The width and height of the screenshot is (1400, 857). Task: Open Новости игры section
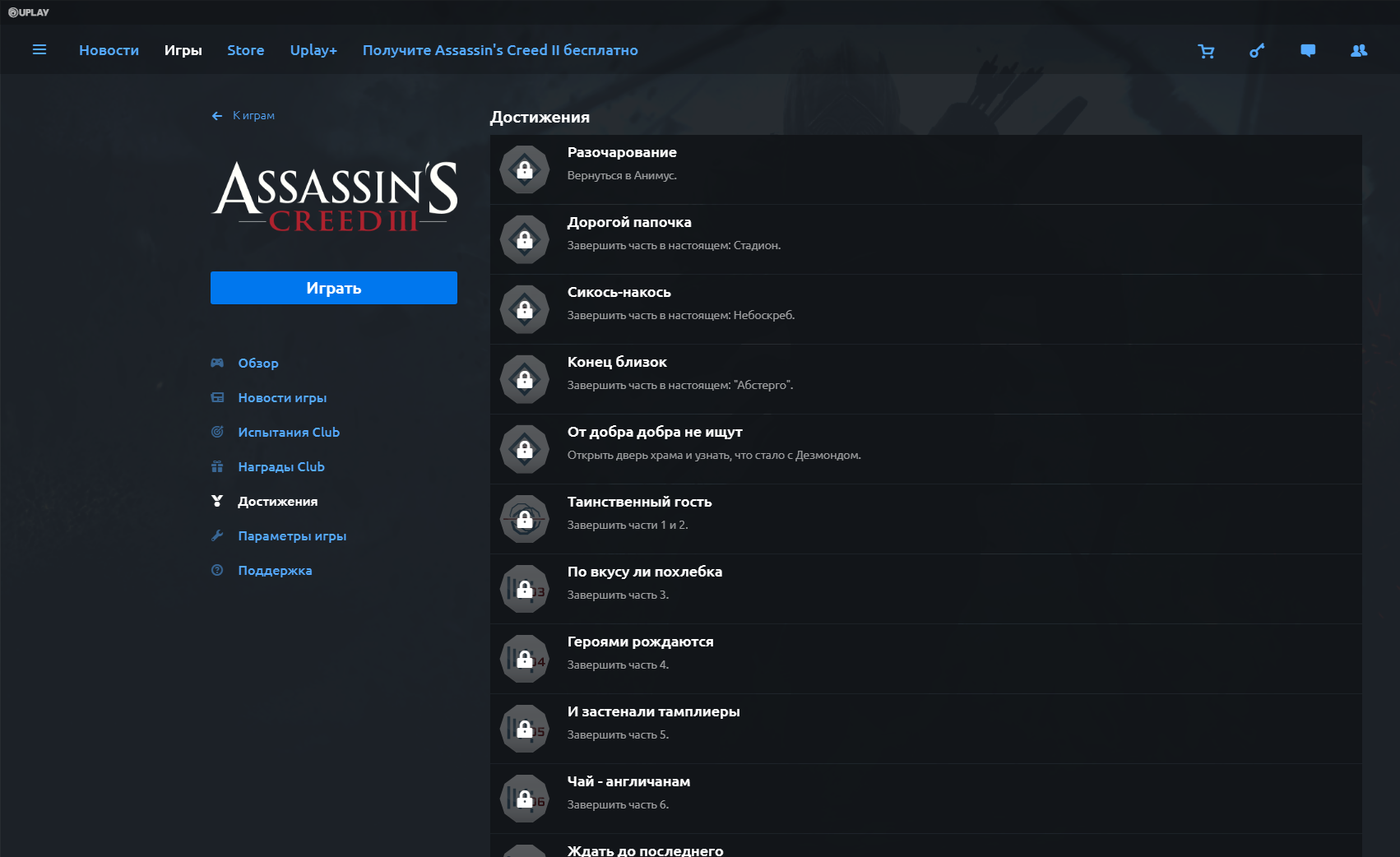(282, 398)
